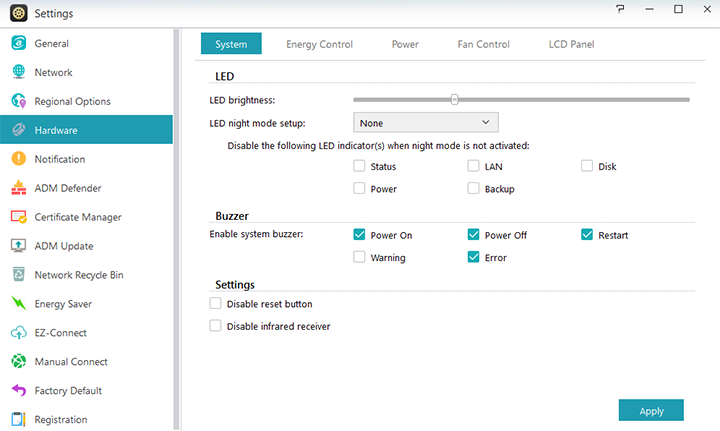This screenshot has height=431, width=720.
Task: Click the Factory Default reset icon
Action: click(18, 391)
